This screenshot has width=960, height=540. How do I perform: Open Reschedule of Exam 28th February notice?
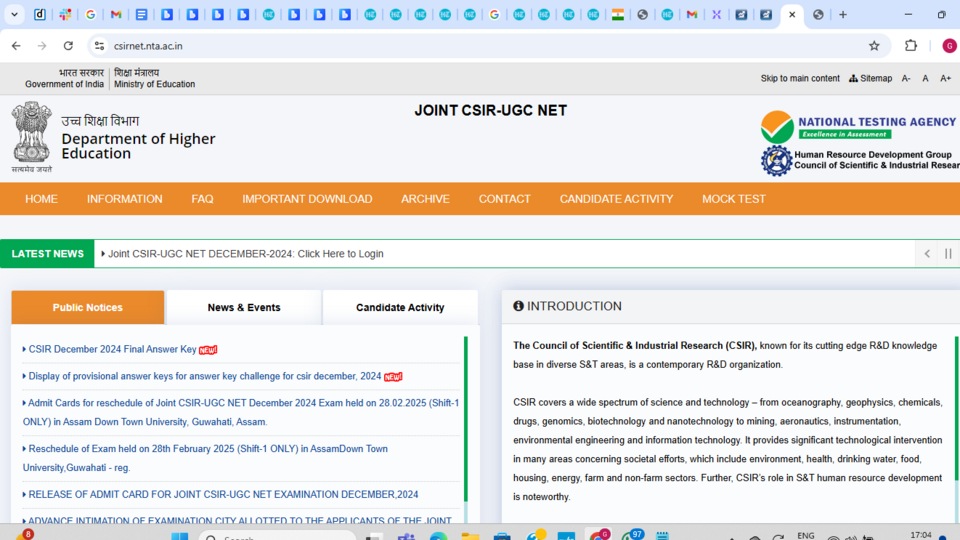(205, 458)
